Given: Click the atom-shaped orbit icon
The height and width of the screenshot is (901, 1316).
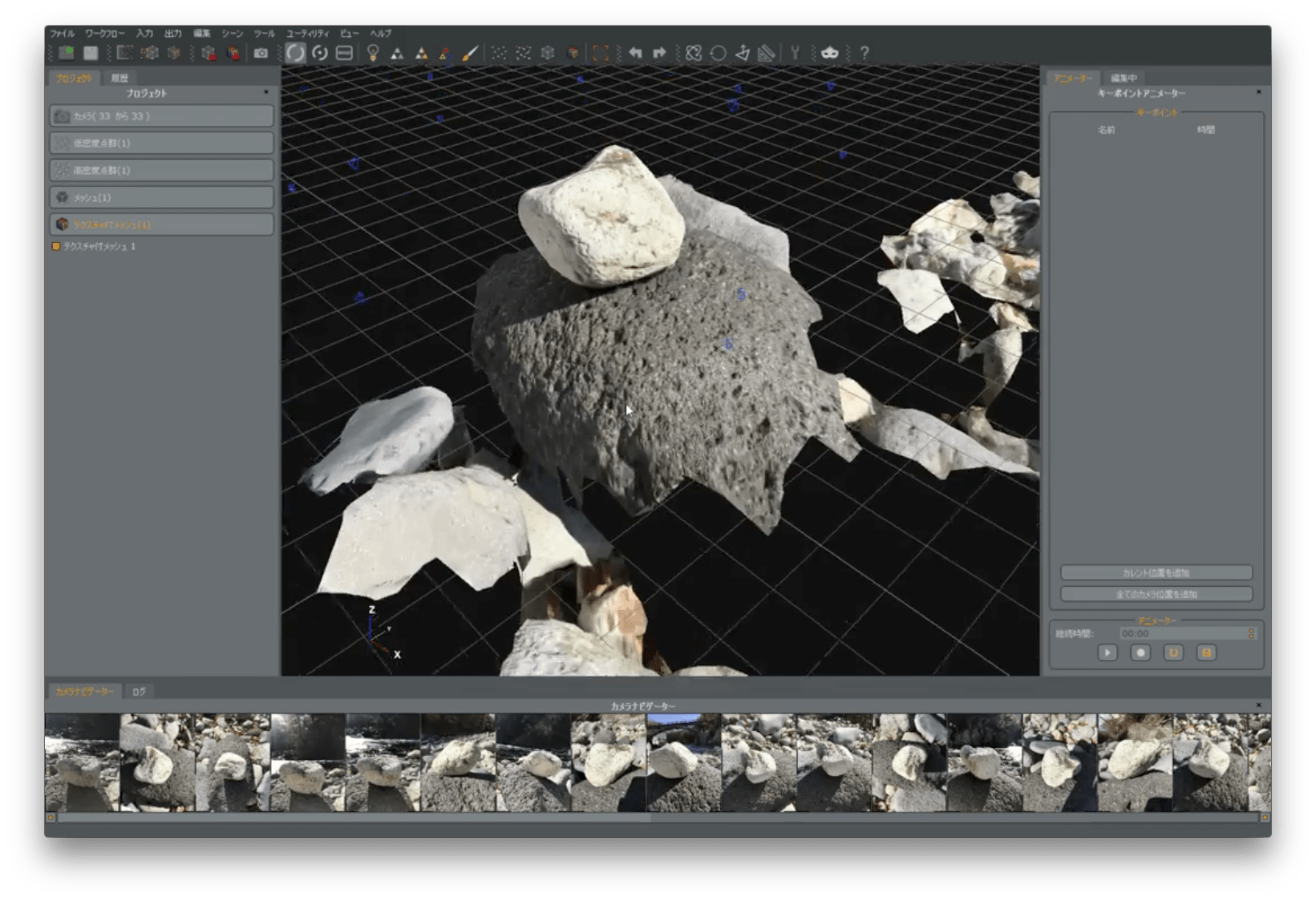Looking at the screenshot, I should point(694,53).
